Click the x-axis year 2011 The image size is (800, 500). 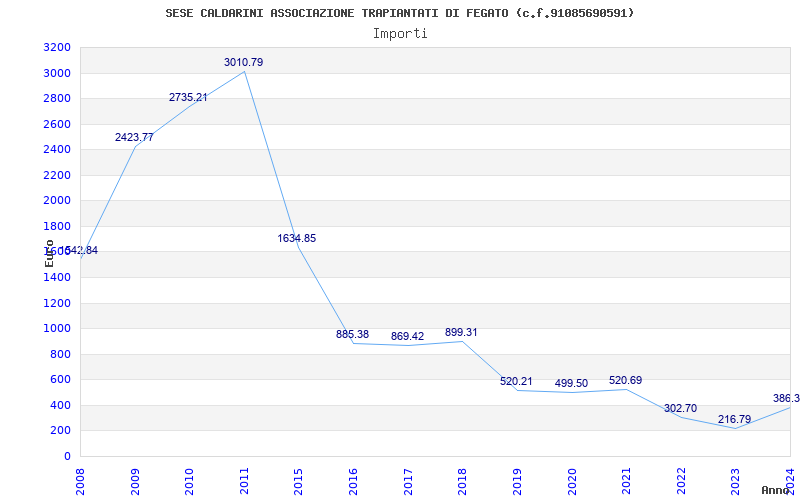tap(244, 481)
